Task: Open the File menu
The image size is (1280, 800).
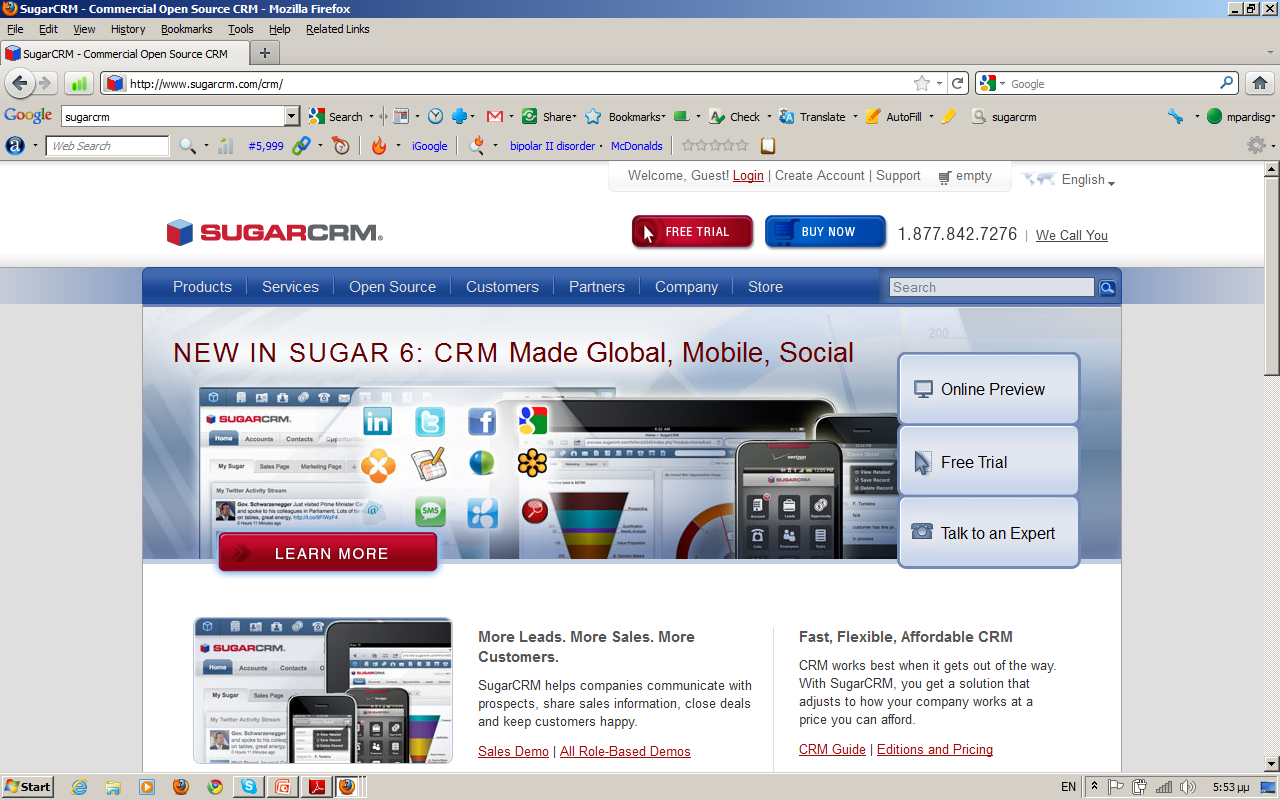Action: pyautogui.click(x=15, y=29)
